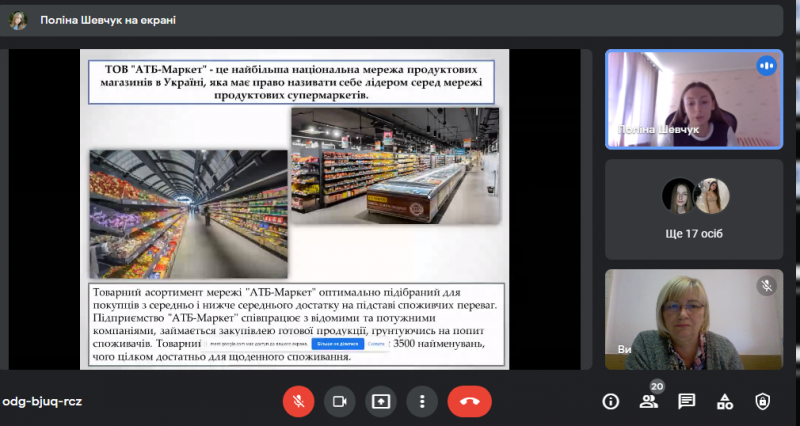The width and height of the screenshot is (800, 426).
Task: Open the 'Ще 17 осіб' tile
Action: pos(694,209)
